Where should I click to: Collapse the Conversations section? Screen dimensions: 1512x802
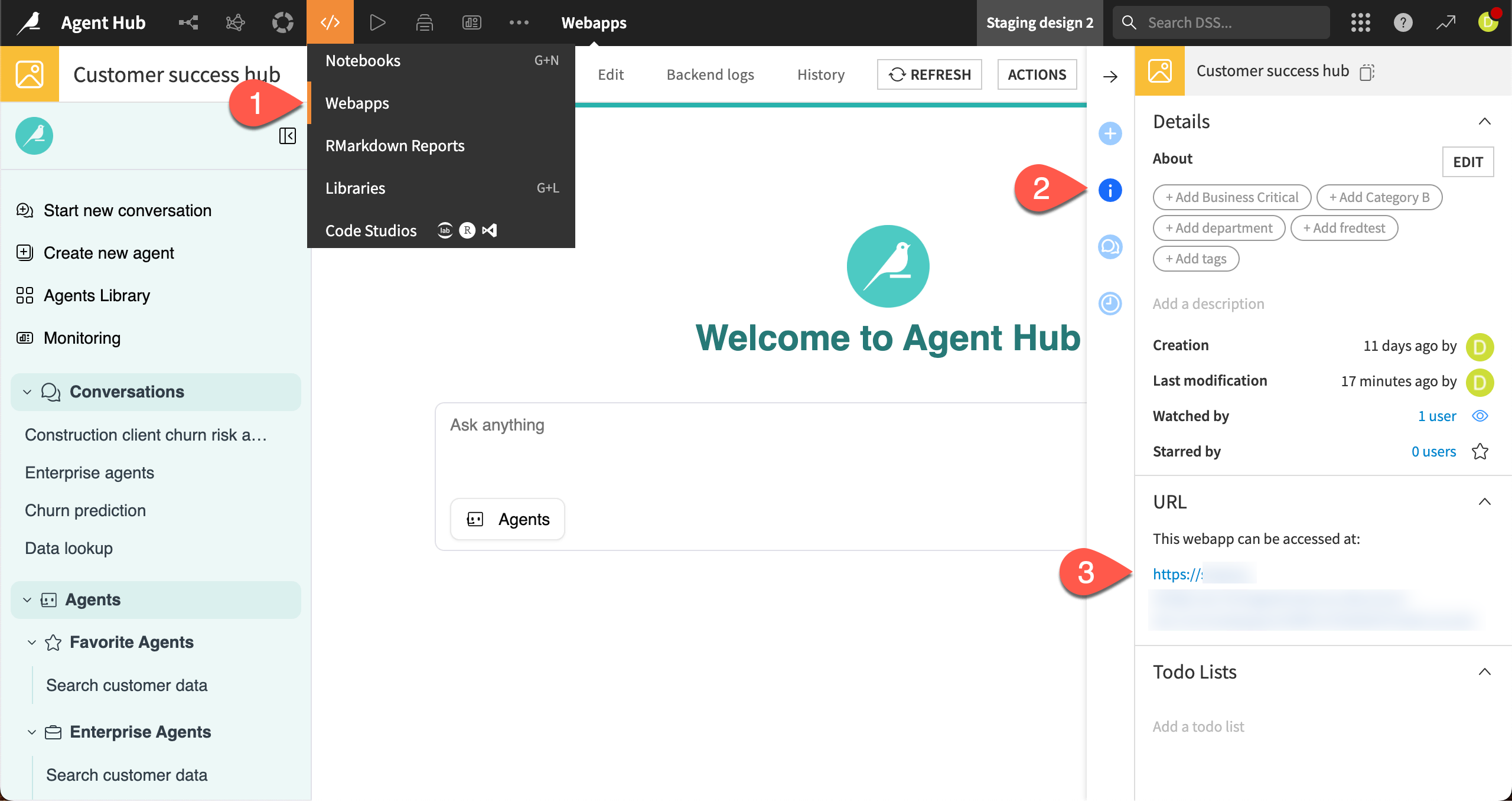26,391
